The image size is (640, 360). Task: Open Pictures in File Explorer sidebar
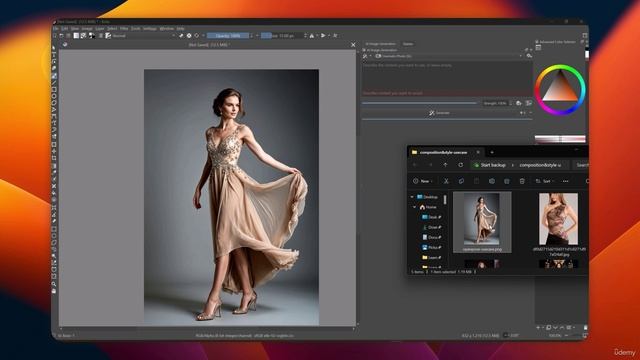431,247
